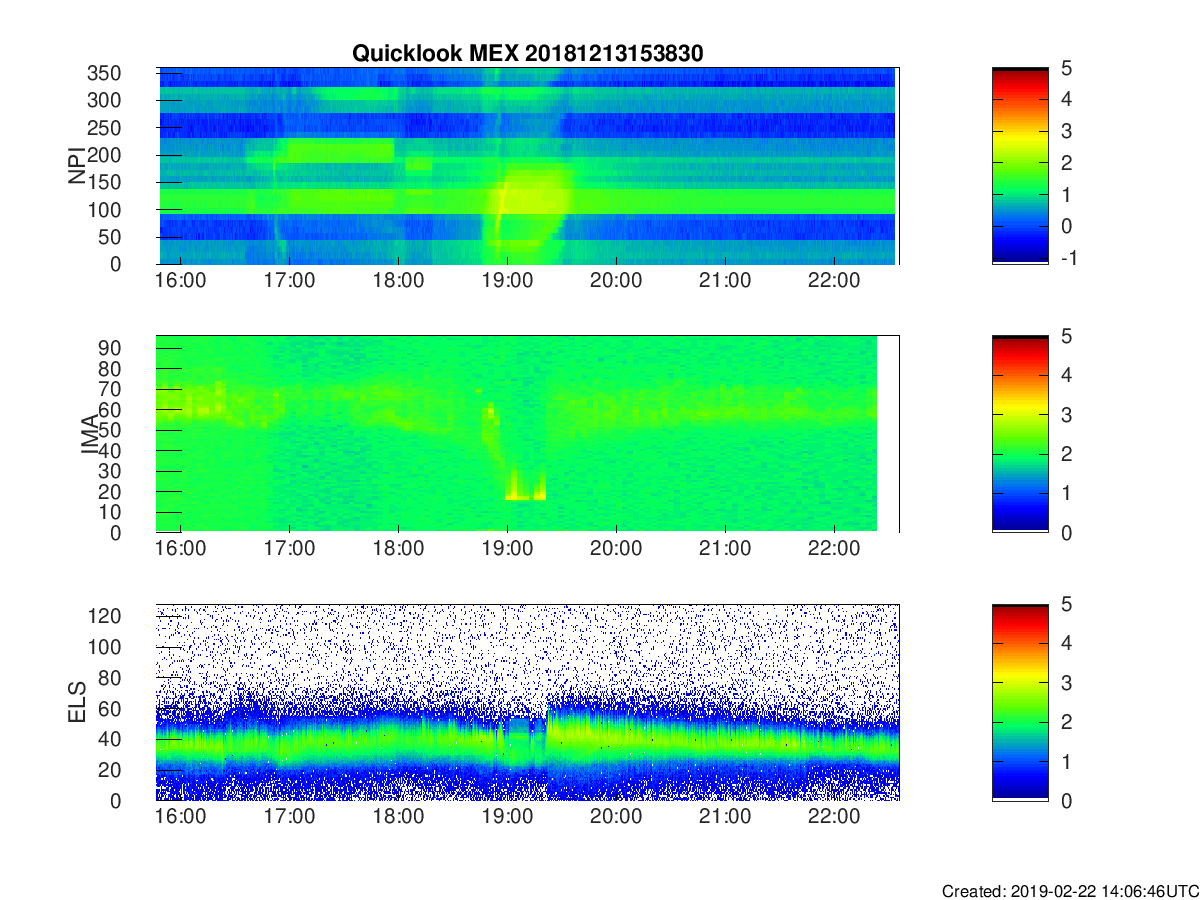Screen dimensions: 1200x900
Task: Click the ELS panel colorbar
Action: click(x=1020, y=702)
